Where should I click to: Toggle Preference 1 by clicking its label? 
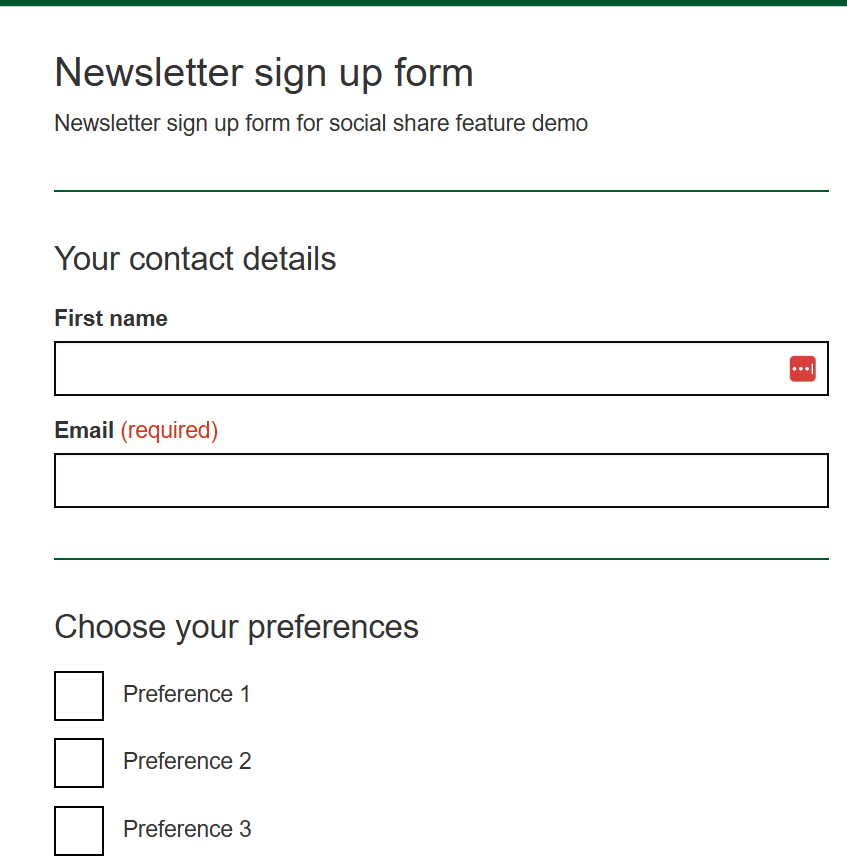(x=186, y=694)
